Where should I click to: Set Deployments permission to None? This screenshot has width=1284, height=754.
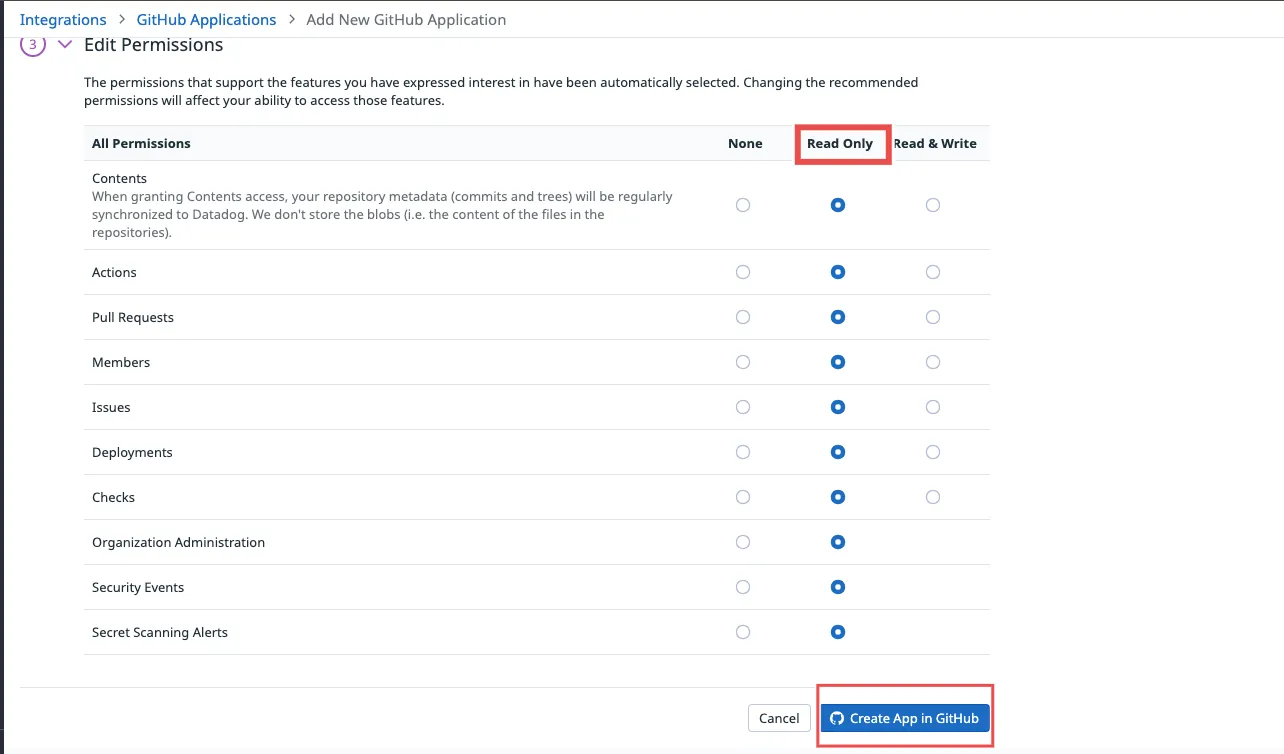(x=743, y=452)
